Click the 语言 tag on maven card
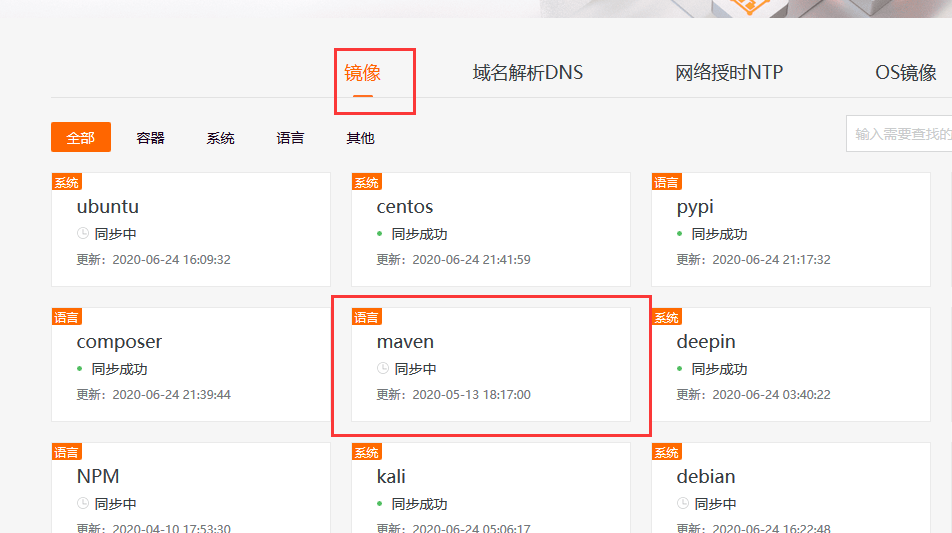Viewport: 952px width, 533px height. (x=366, y=317)
